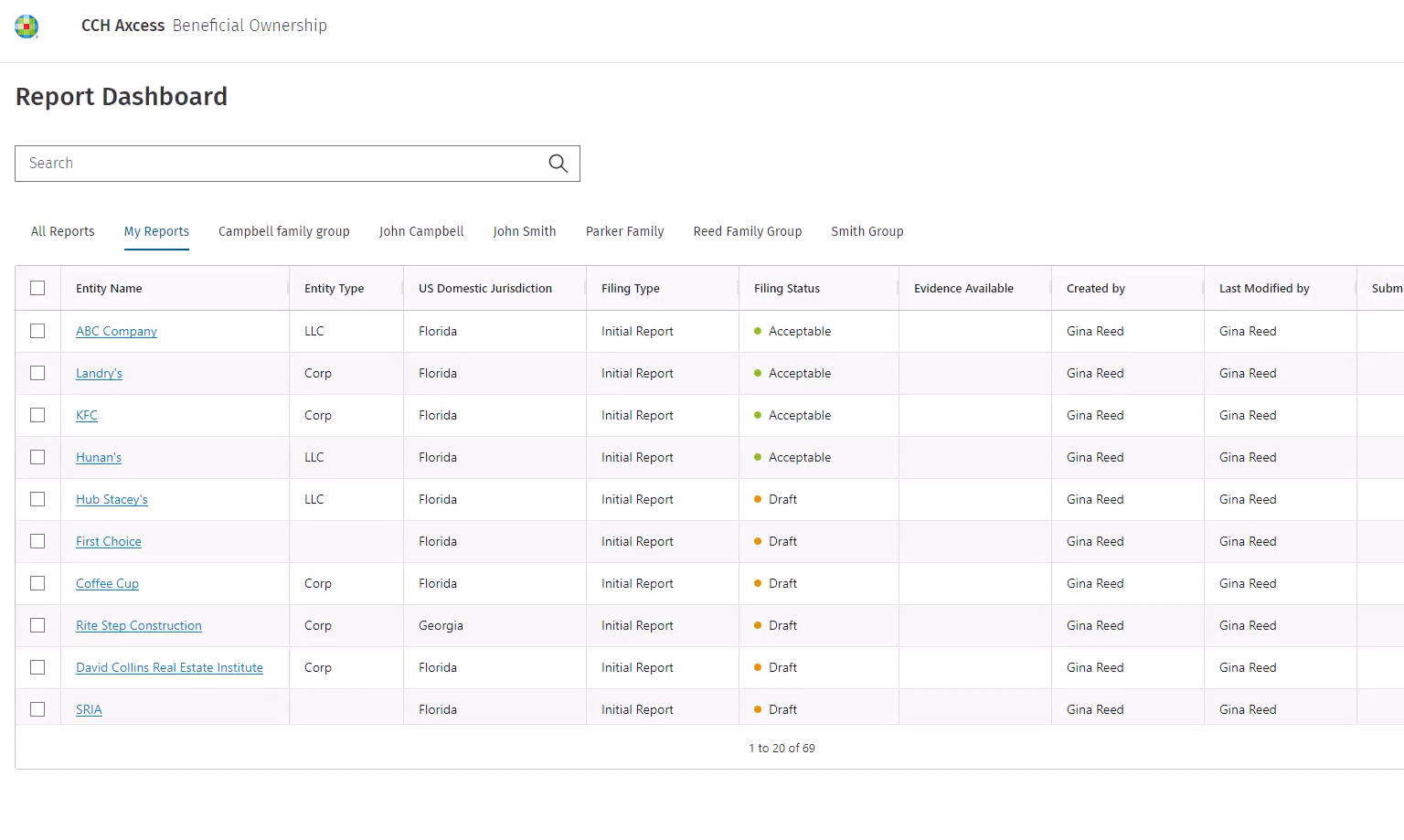Check the Landry's row checkbox
Viewport: 1404px width, 840px height.
coord(37,373)
